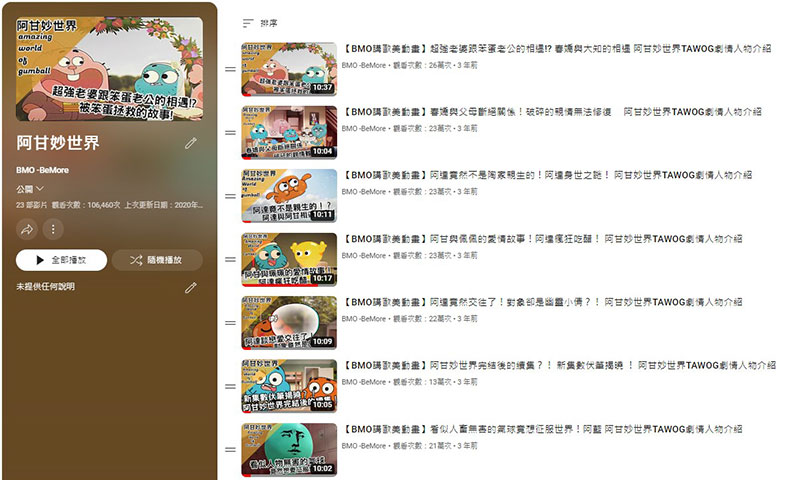This screenshot has height=480, width=800.
Task: Open the video title about 阿達竟然交往了
Action: (x=541, y=302)
